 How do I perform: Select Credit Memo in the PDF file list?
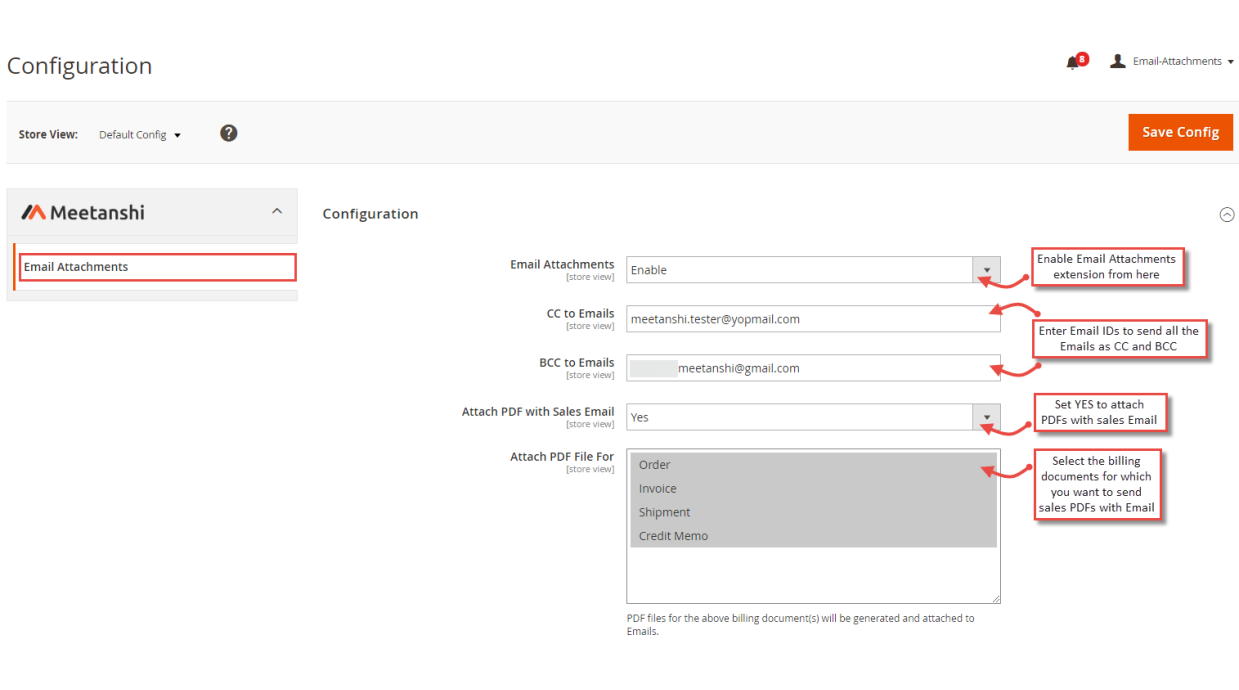pyautogui.click(x=813, y=536)
